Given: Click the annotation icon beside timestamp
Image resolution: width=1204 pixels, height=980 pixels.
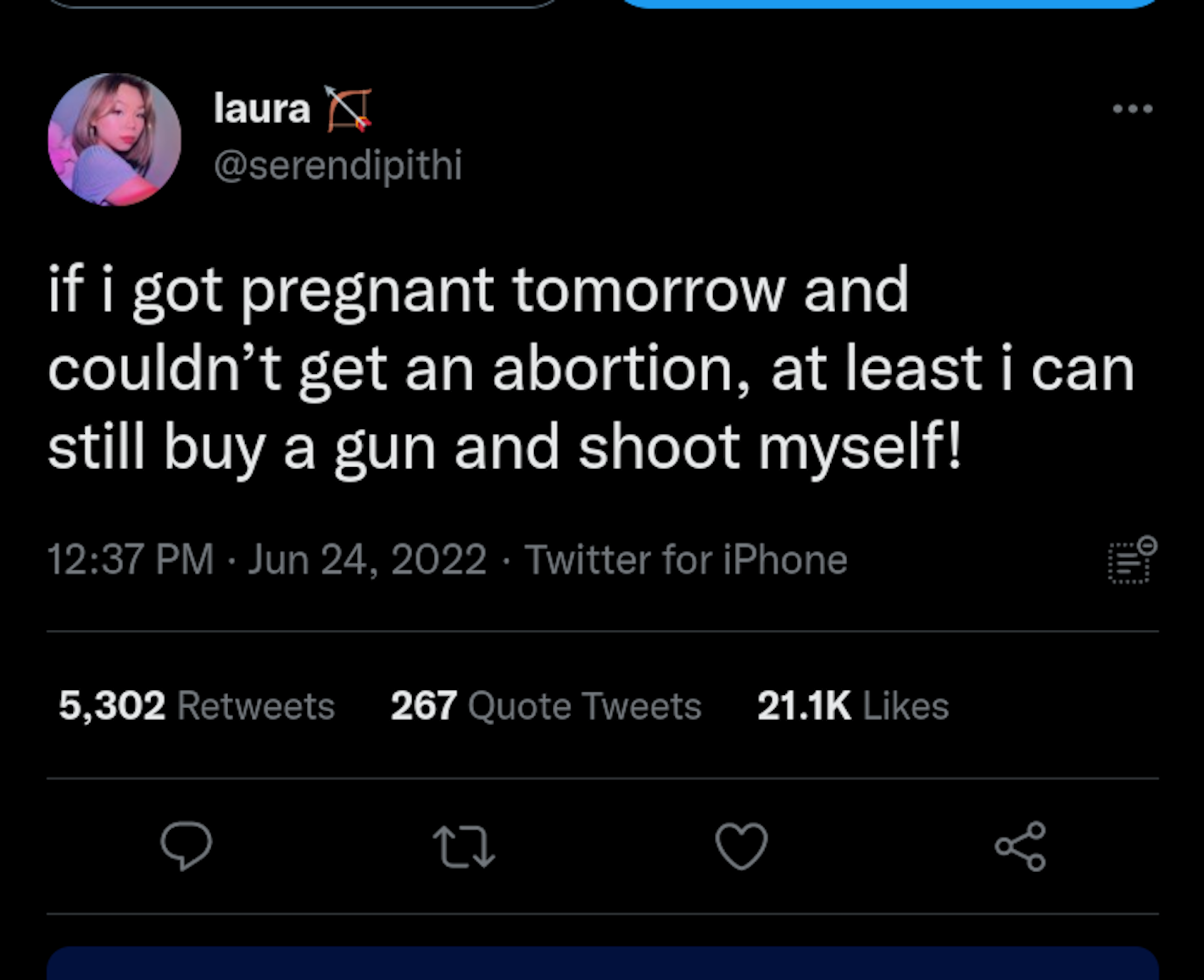Looking at the screenshot, I should [1132, 559].
